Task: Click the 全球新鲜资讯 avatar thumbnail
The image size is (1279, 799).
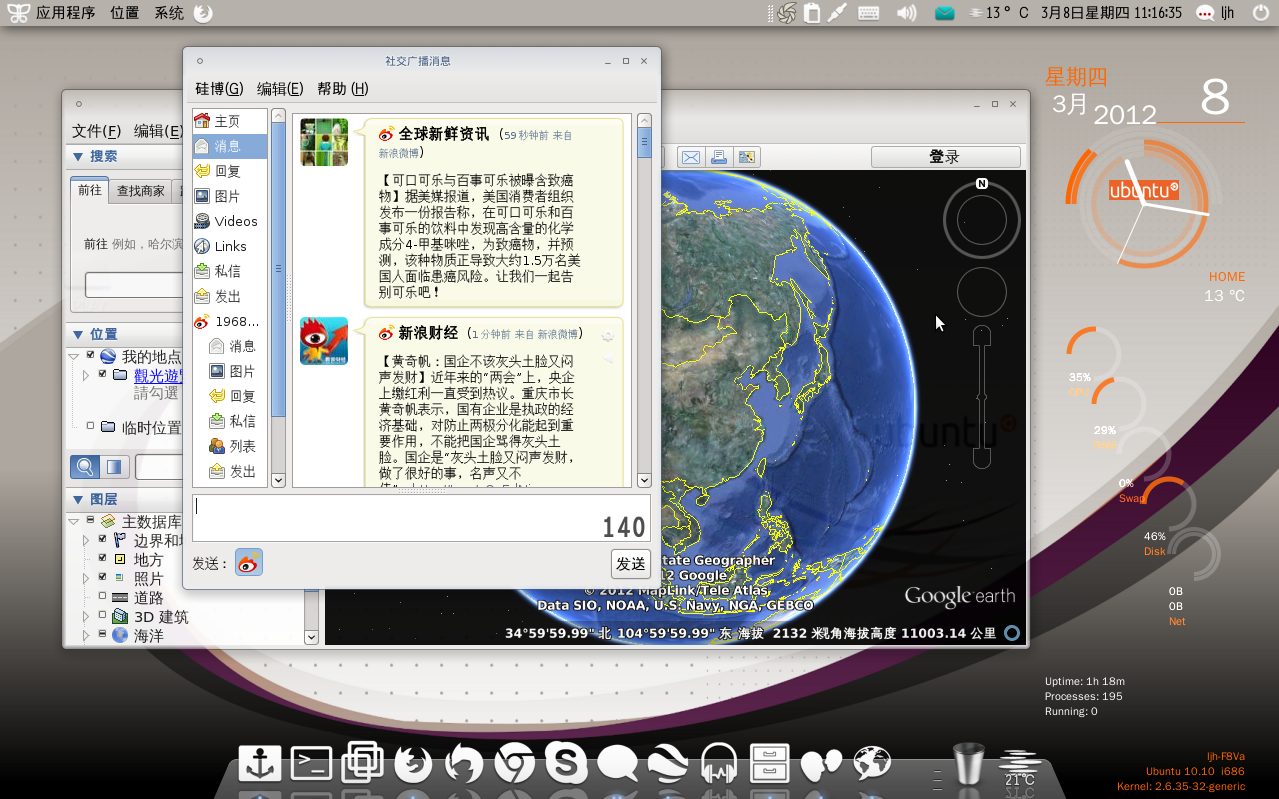Action: (x=324, y=142)
